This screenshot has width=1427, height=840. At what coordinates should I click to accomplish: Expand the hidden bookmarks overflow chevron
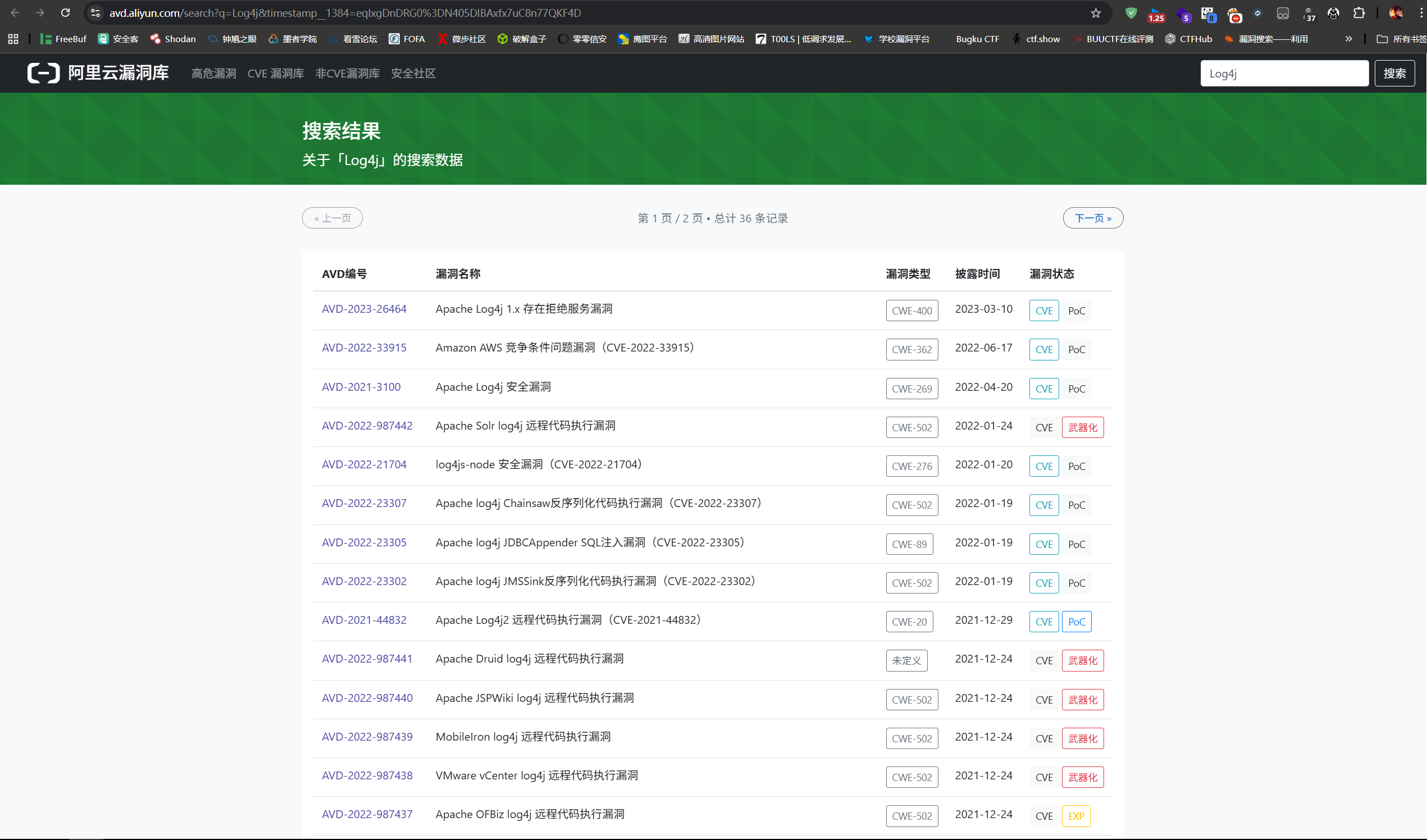click(1348, 39)
